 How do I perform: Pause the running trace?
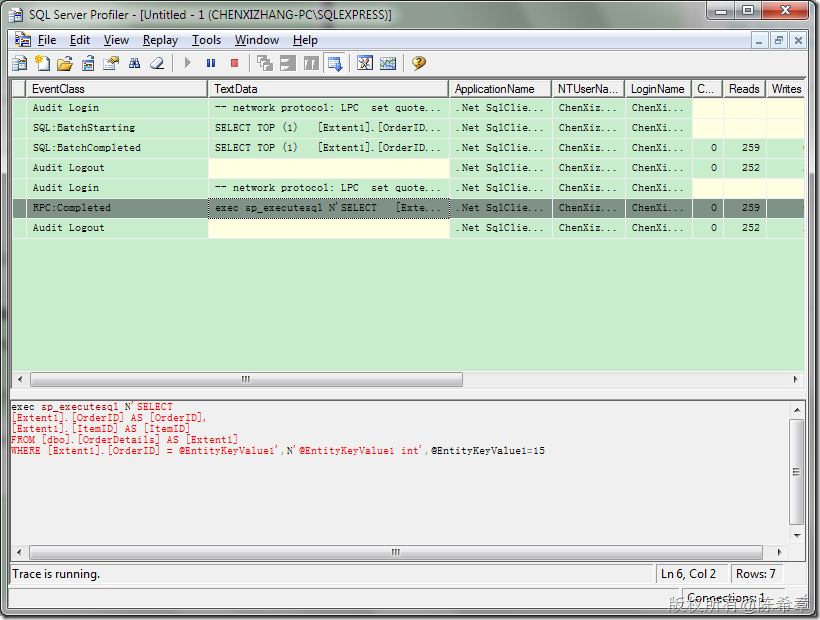tap(211, 64)
